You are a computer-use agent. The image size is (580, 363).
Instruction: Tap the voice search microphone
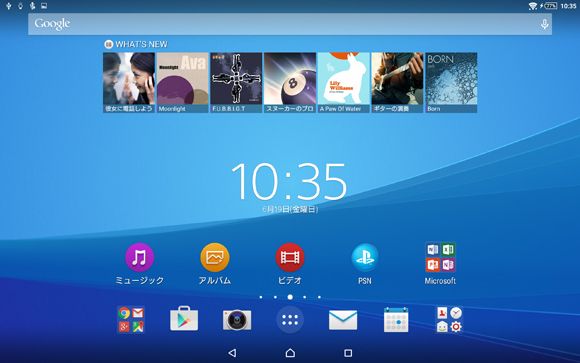544,24
